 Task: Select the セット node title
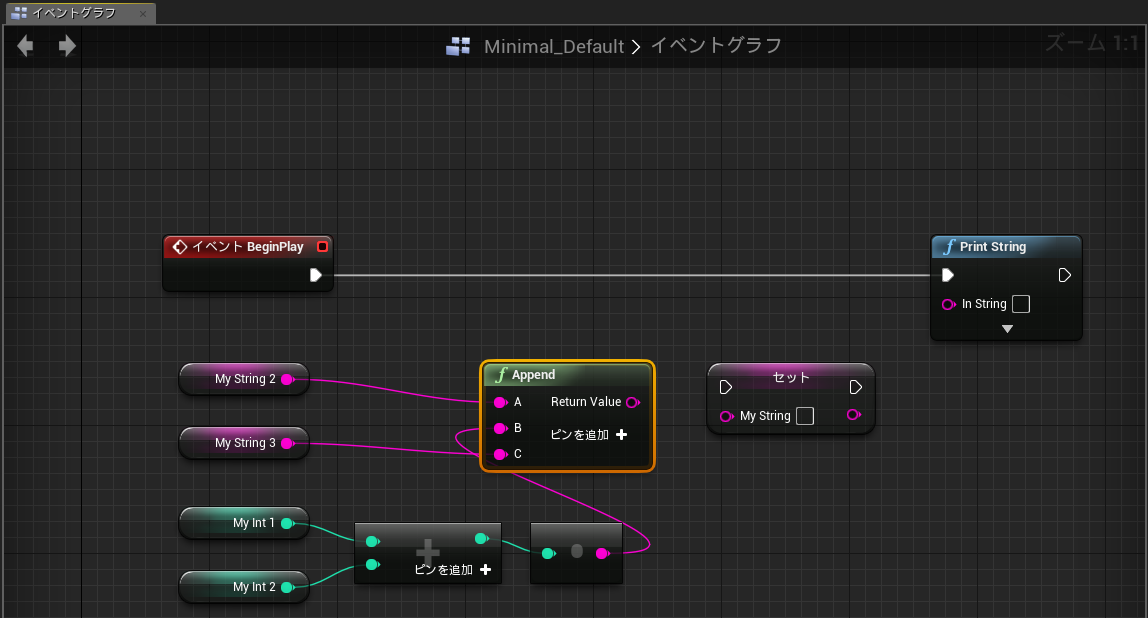(x=791, y=377)
